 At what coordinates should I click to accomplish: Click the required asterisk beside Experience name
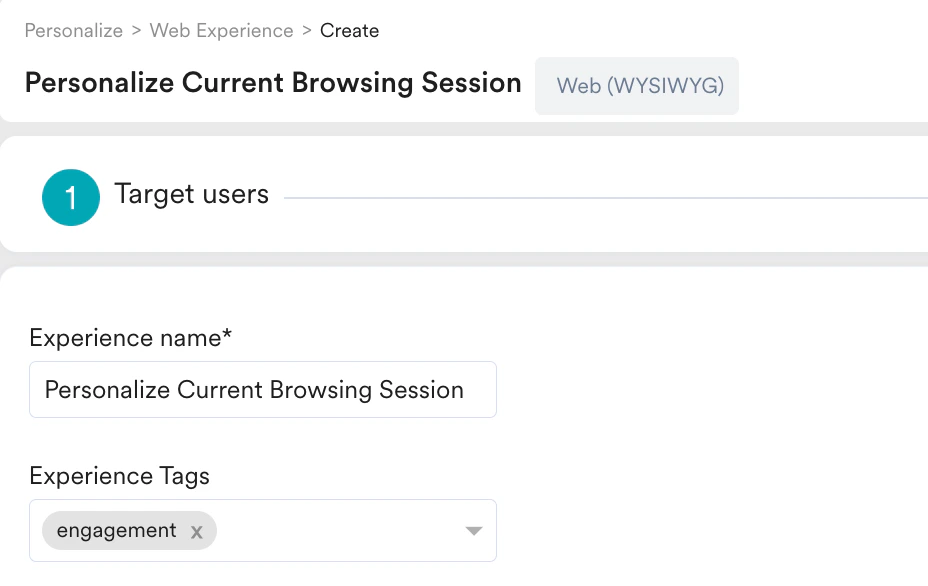[227, 336]
